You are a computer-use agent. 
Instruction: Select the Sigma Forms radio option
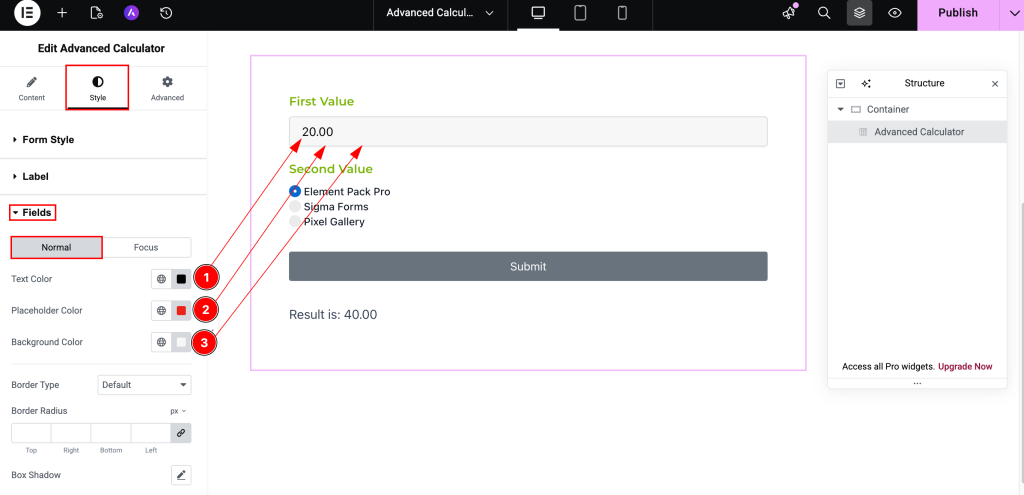pyautogui.click(x=295, y=206)
